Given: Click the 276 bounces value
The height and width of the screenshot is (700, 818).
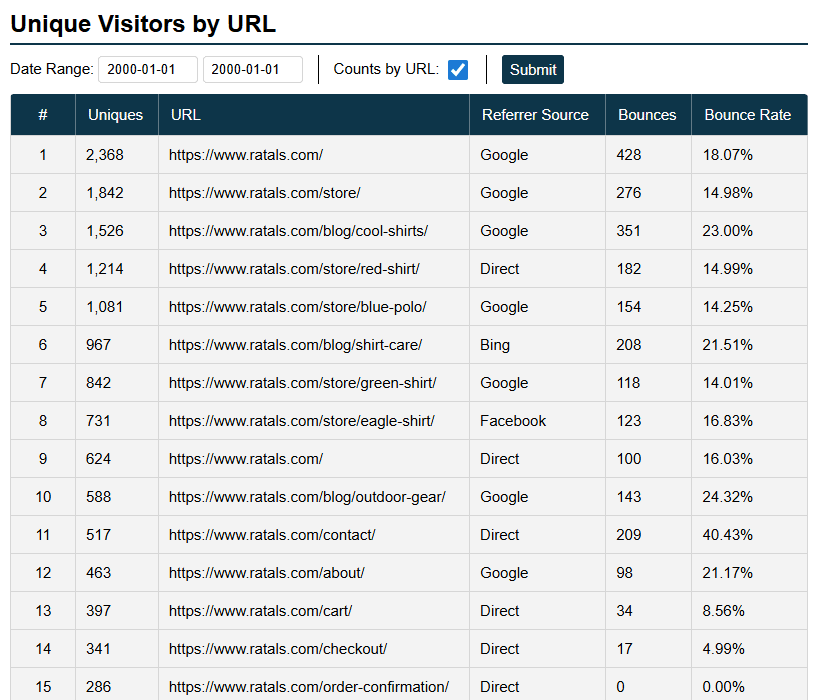Looking at the screenshot, I should click(x=629, y=193).
